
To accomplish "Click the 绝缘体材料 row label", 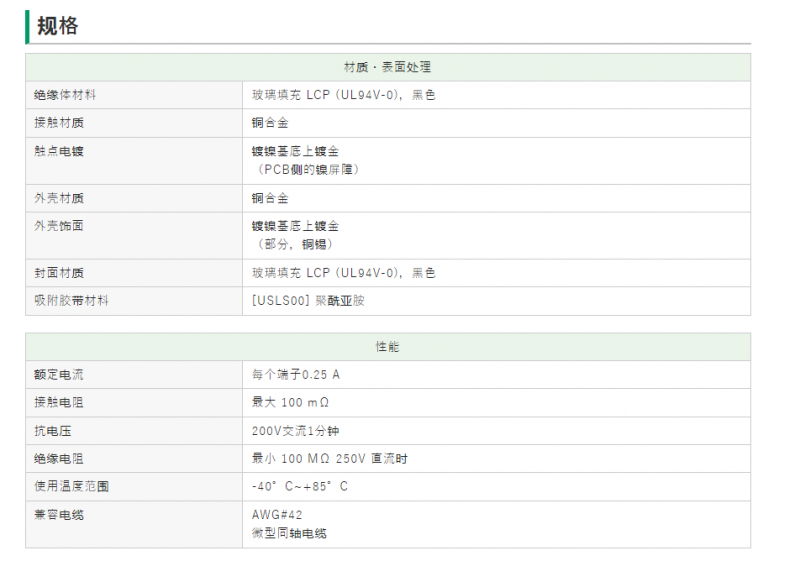I will (65, 95).
